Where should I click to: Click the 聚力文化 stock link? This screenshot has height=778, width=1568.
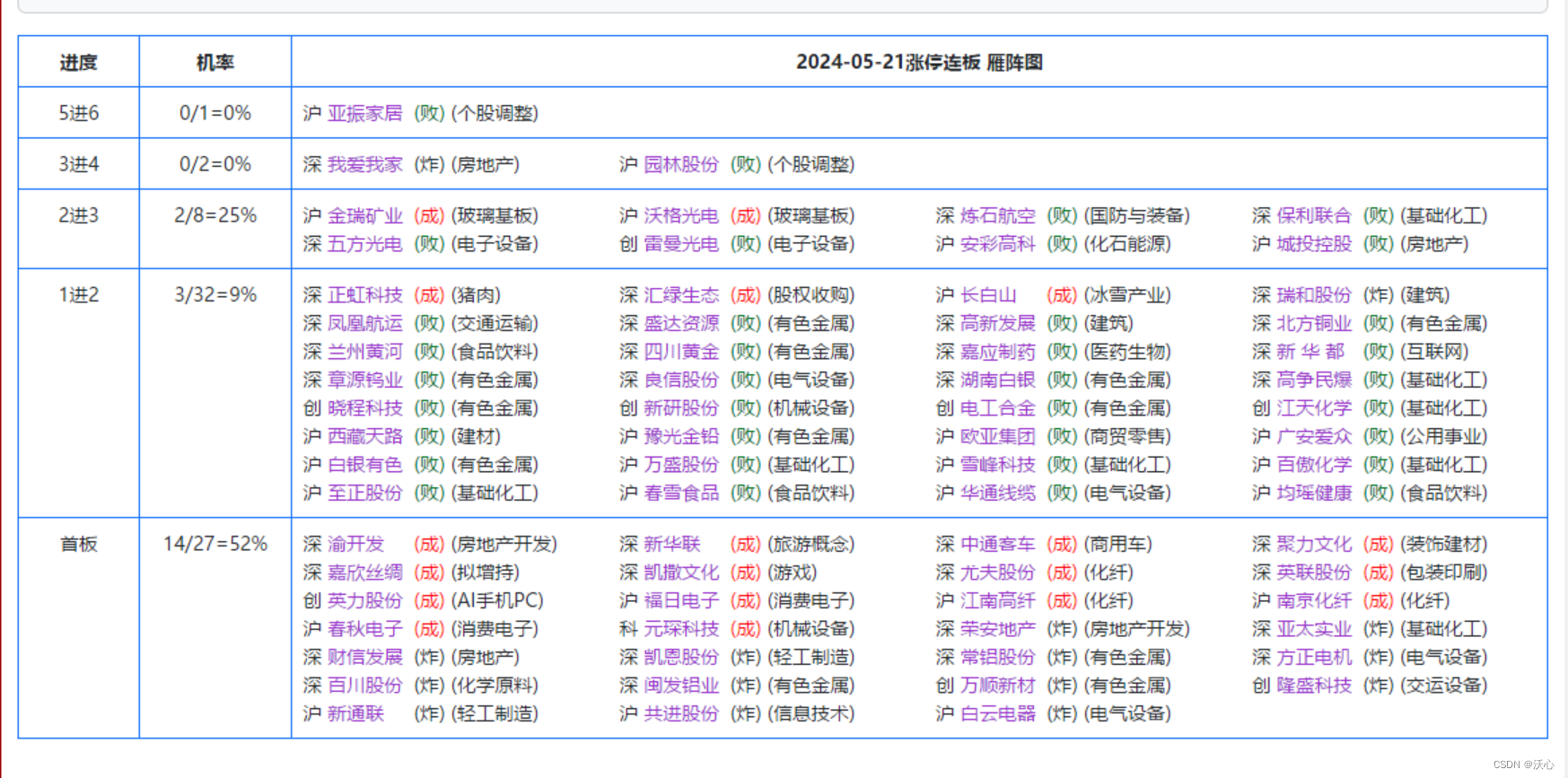tap(1314, 545)
